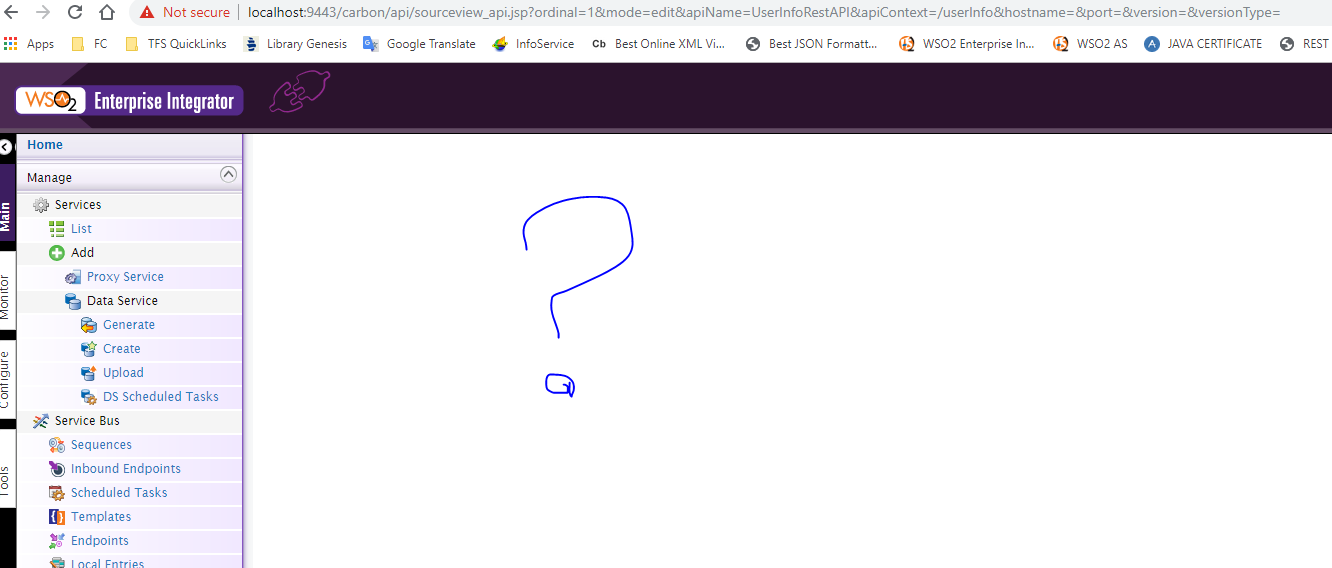Viewport: 1332px width, 568px height.
Task: Open the Home link in sidebar
Action: click(x=45, y=145)
